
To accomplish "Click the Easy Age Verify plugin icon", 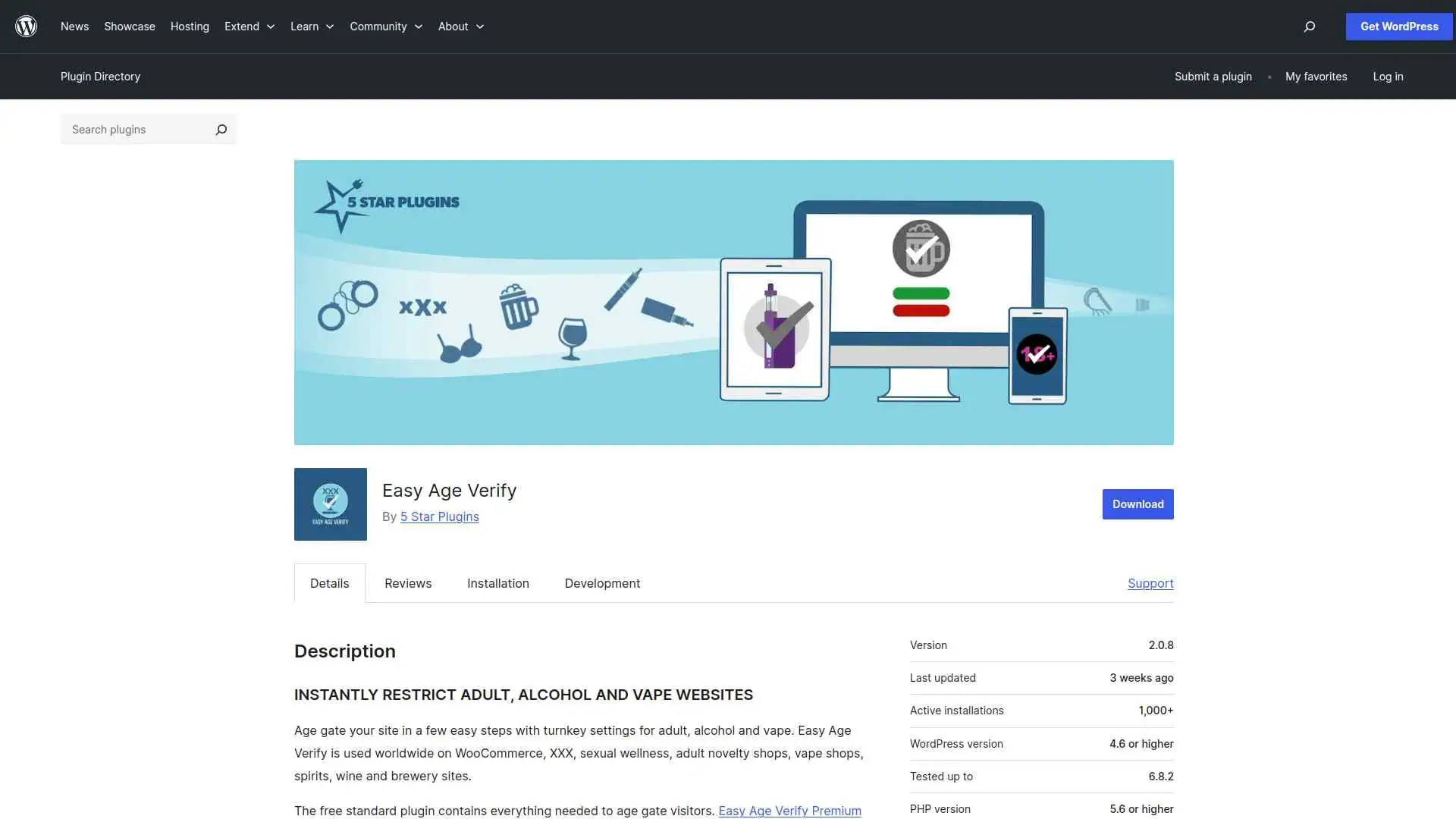I will [330, 504].
